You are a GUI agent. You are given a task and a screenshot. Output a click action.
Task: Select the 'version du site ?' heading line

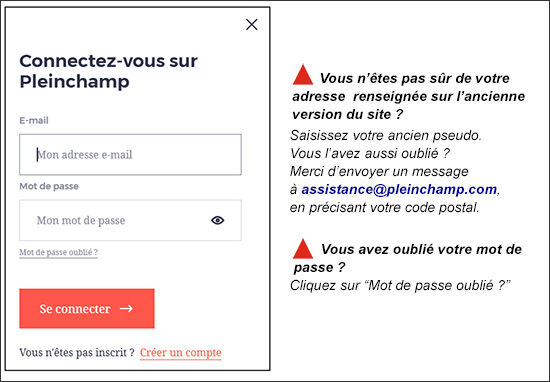click(x=348, y=114)
